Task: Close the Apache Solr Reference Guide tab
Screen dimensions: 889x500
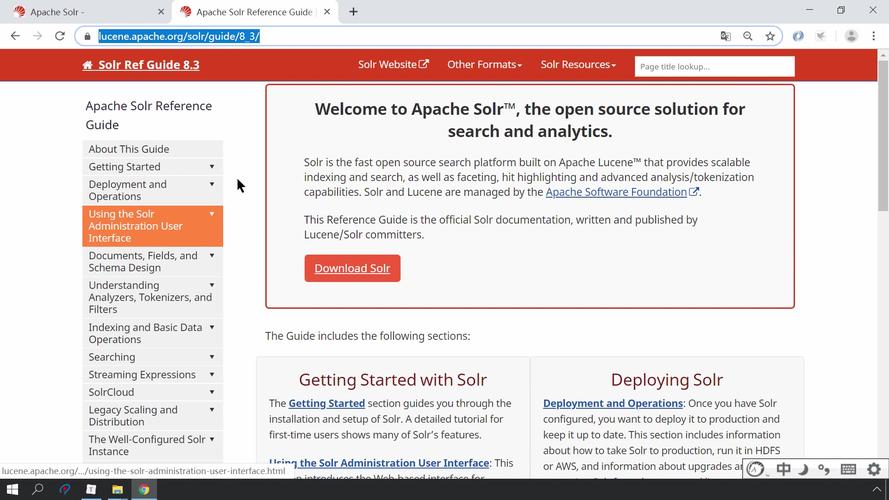Action: tap(327, 11)
